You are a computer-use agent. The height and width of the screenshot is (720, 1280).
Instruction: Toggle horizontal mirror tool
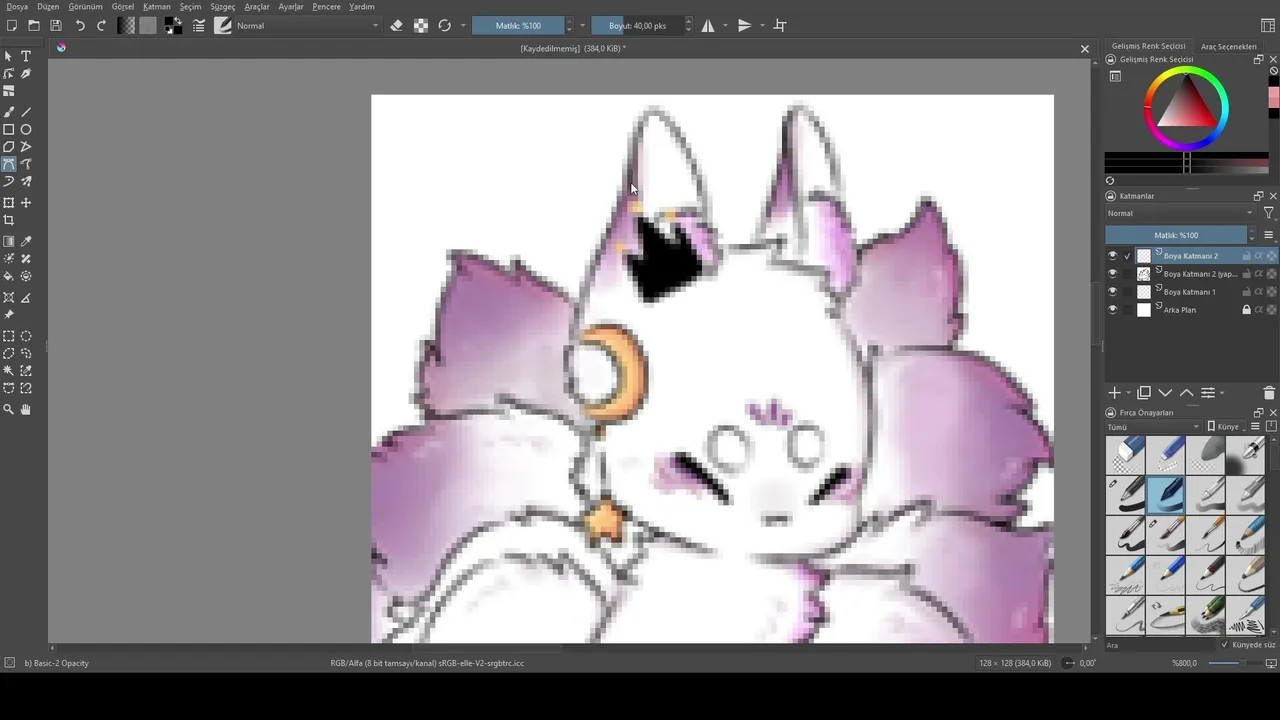(x=708, y=26)
